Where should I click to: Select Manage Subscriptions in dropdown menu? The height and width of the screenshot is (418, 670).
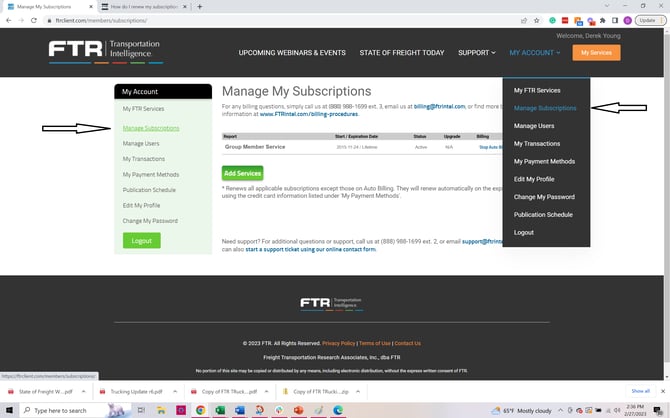pos(545,108)
